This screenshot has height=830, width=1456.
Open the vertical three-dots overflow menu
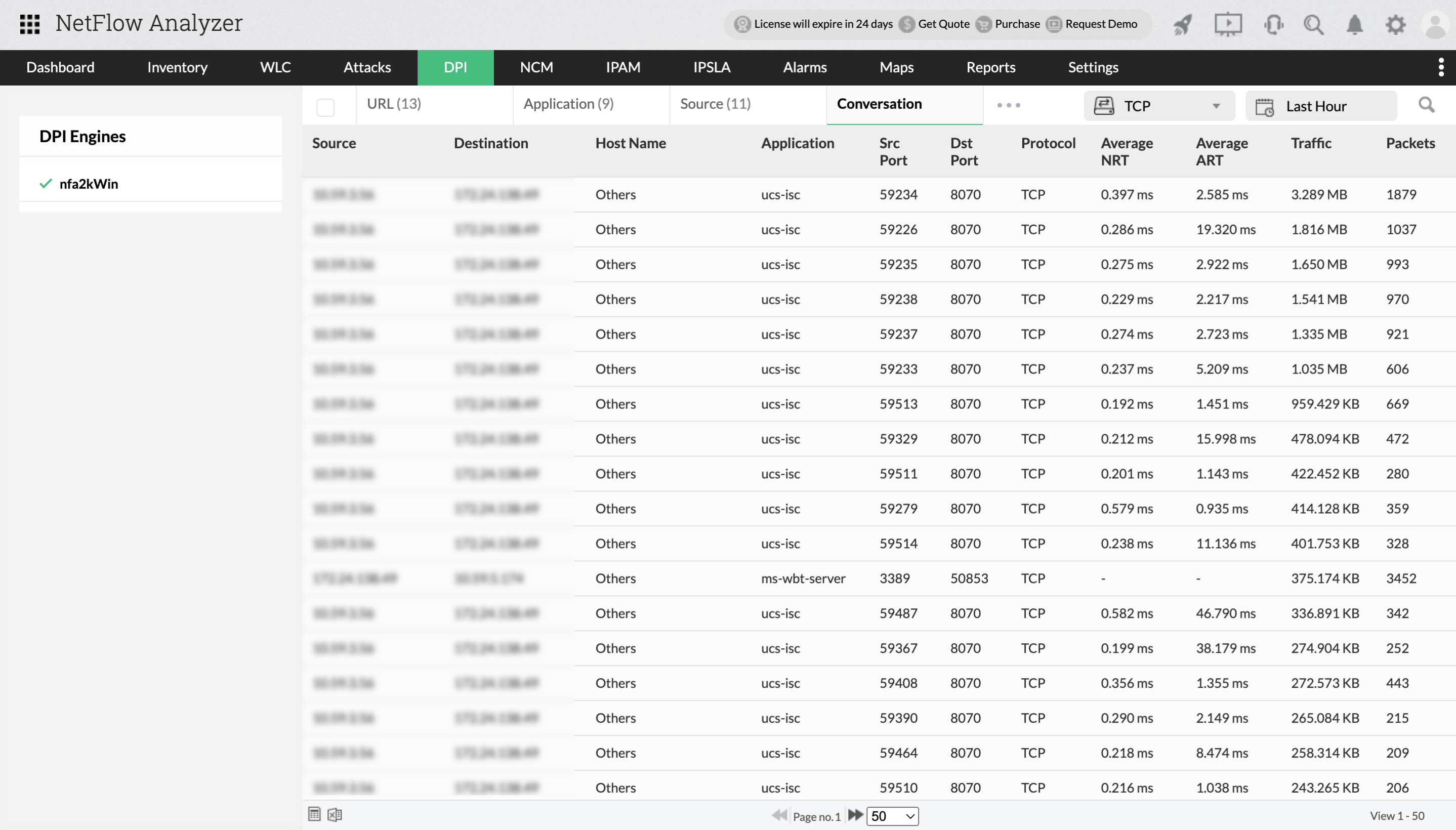(x=1441, y=67)
